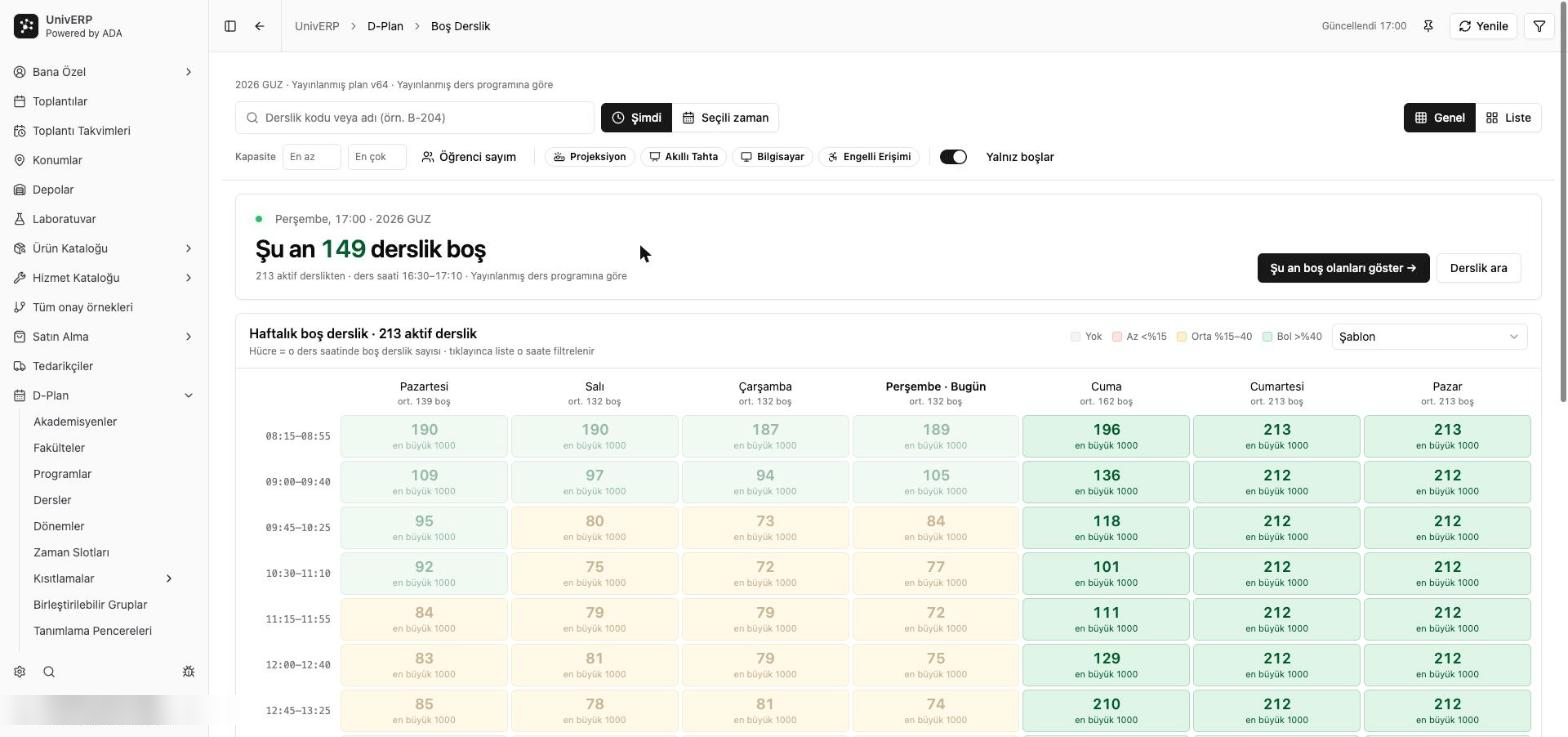
Task: Open Toplantı Takvimleri via its calendar icon
Action: (x=20, y=131)
